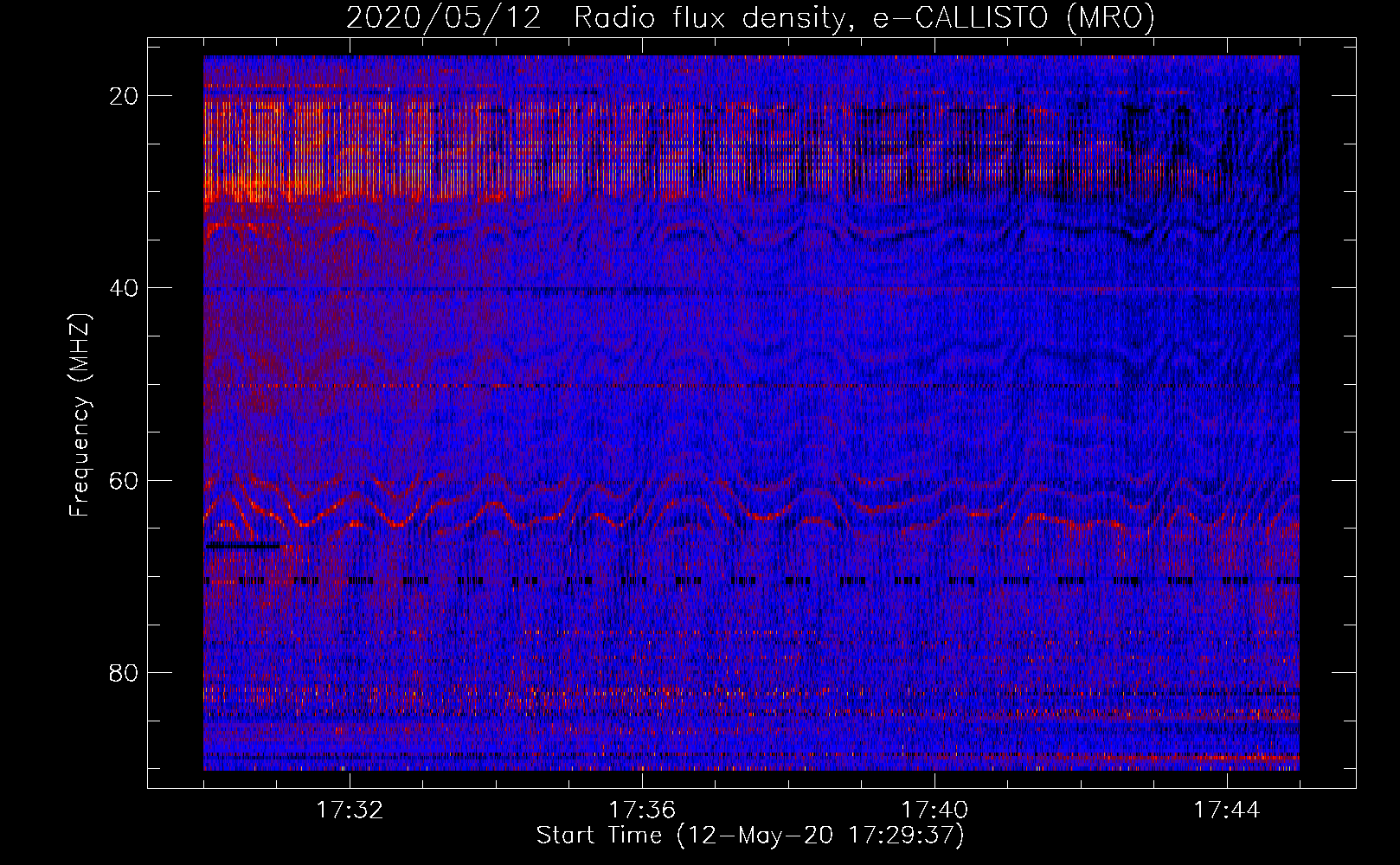Click the 20 frequency tick label
The height and width of the screenshot is (865, 1400).
point(125,96)
